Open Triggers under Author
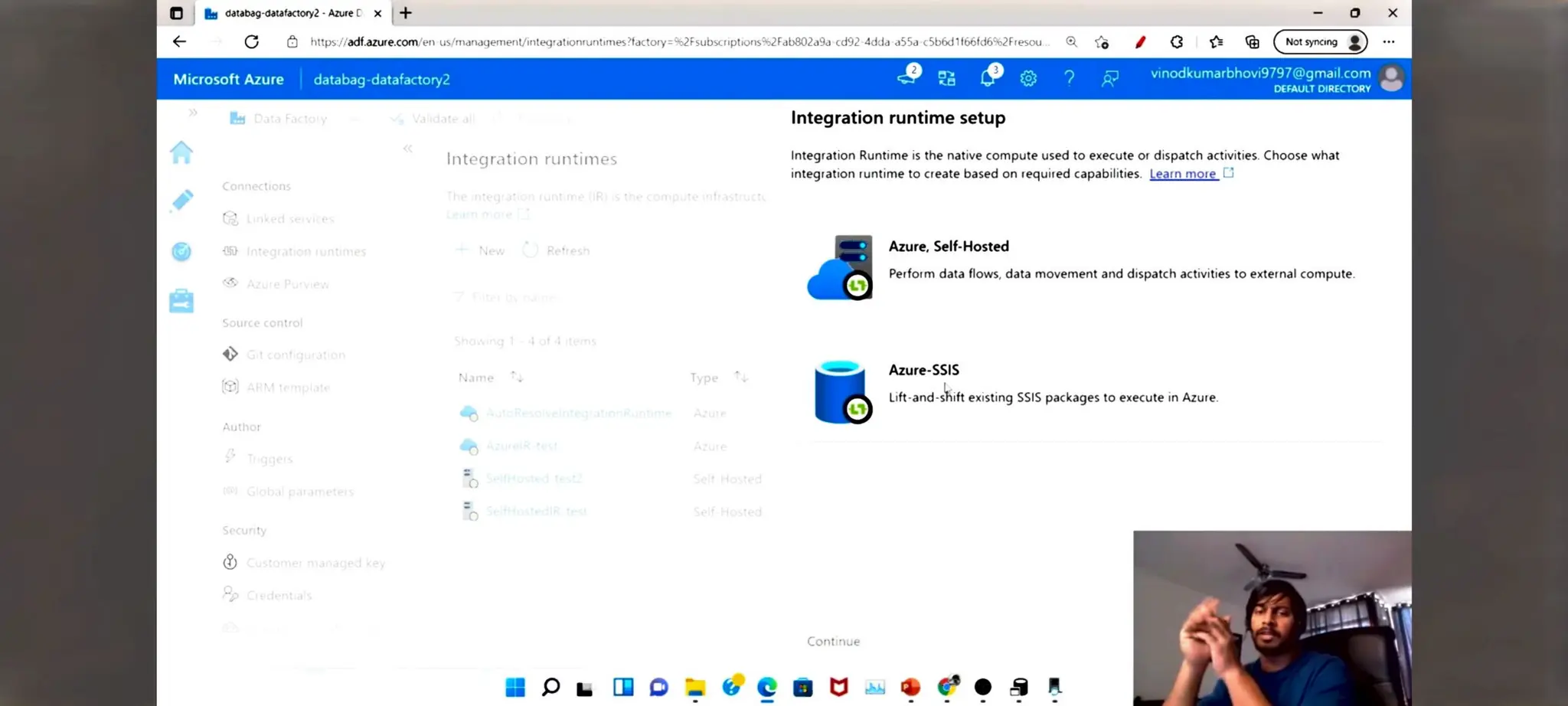This screenshot has height=706, width=1568. [269, 459]
